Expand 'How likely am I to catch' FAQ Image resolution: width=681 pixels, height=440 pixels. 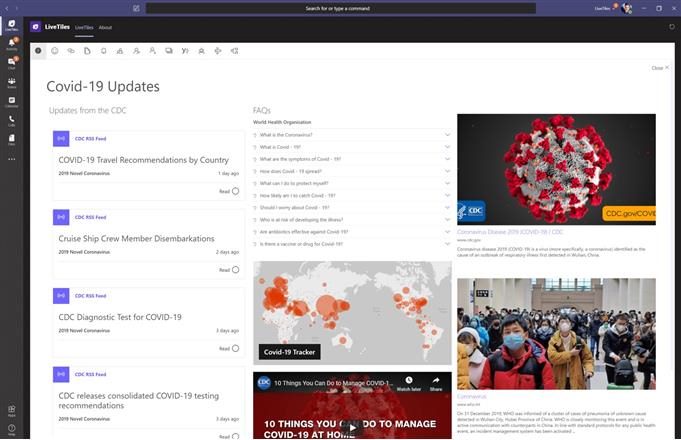tap(352, 195)
